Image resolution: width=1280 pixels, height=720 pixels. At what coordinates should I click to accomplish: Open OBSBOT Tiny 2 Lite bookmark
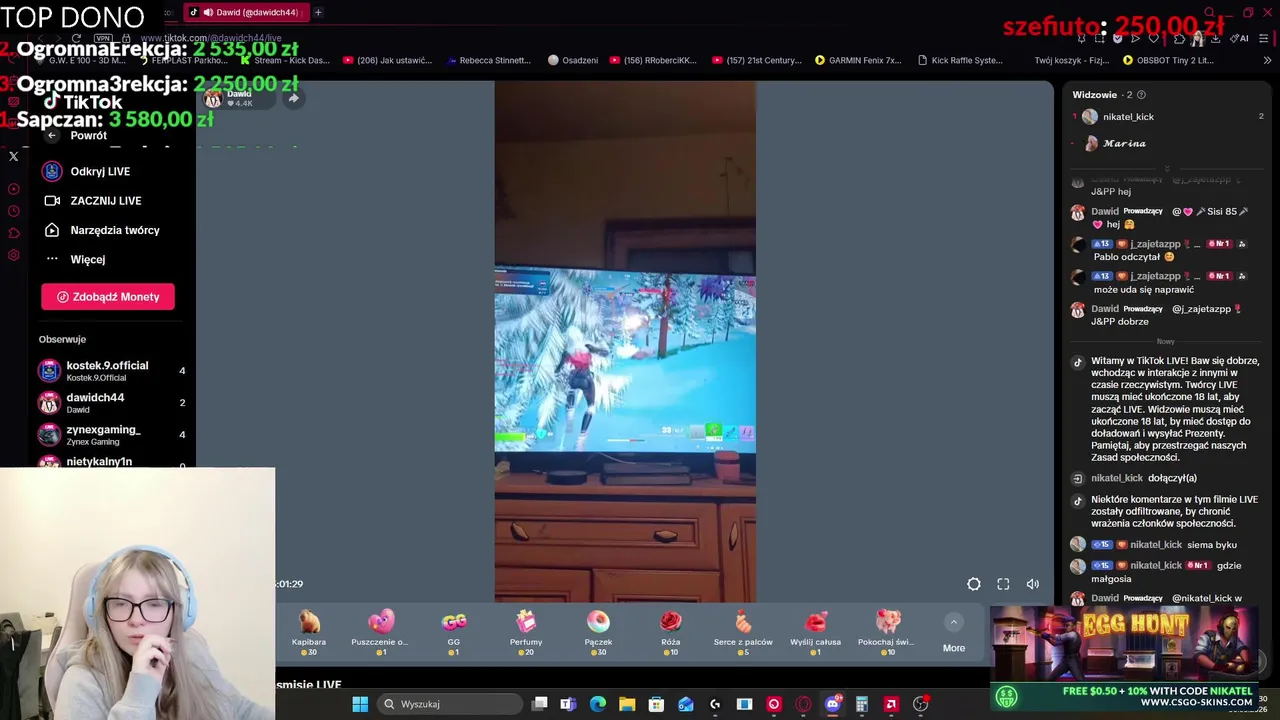(1168, 60)
